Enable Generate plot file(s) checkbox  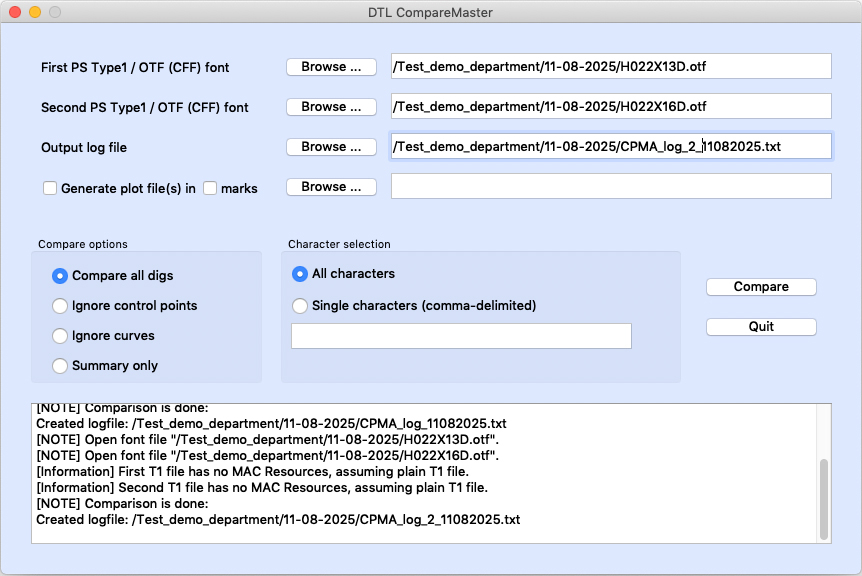[50, 189]
